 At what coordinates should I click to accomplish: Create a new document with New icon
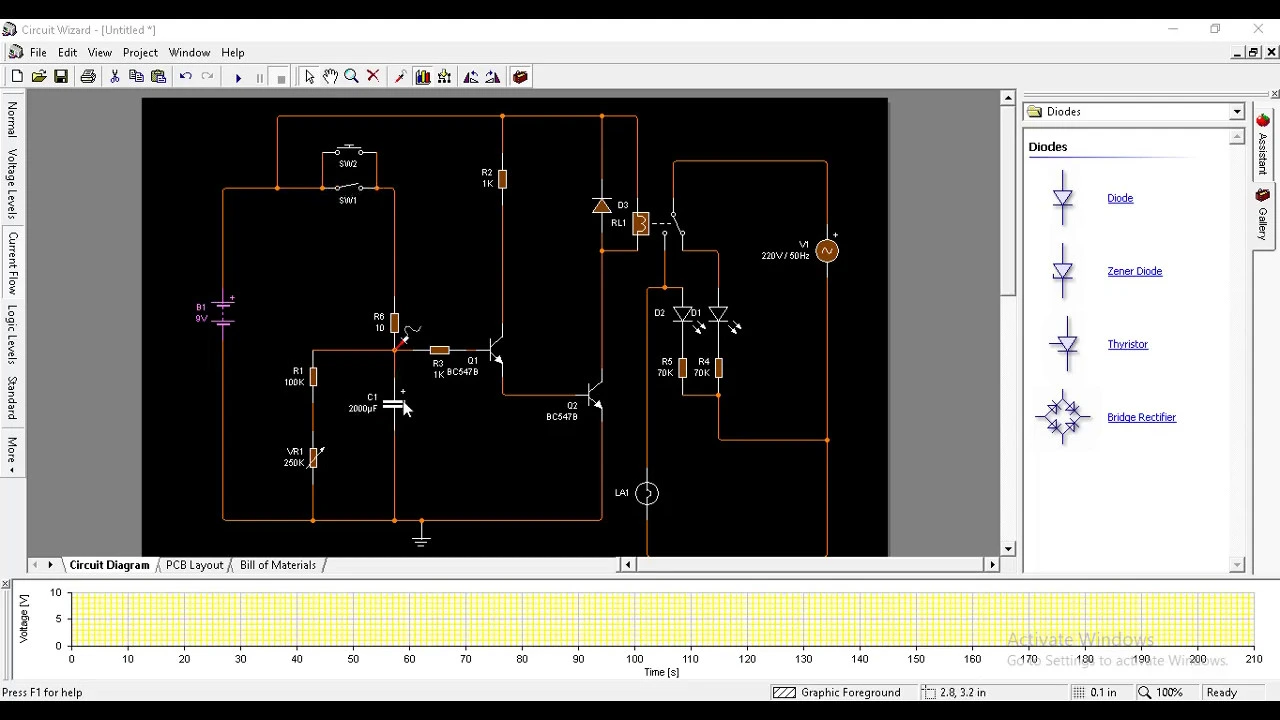point(17,77)
